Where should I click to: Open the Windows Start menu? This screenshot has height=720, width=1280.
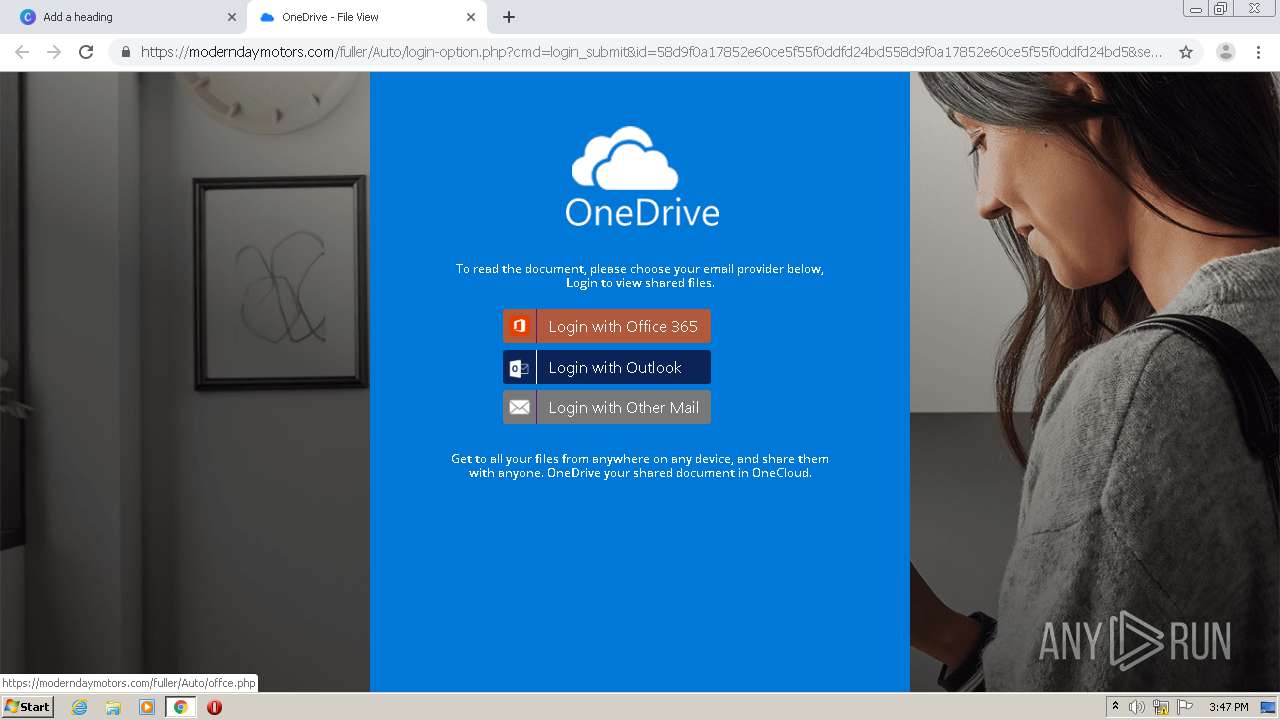pos(28,707)
